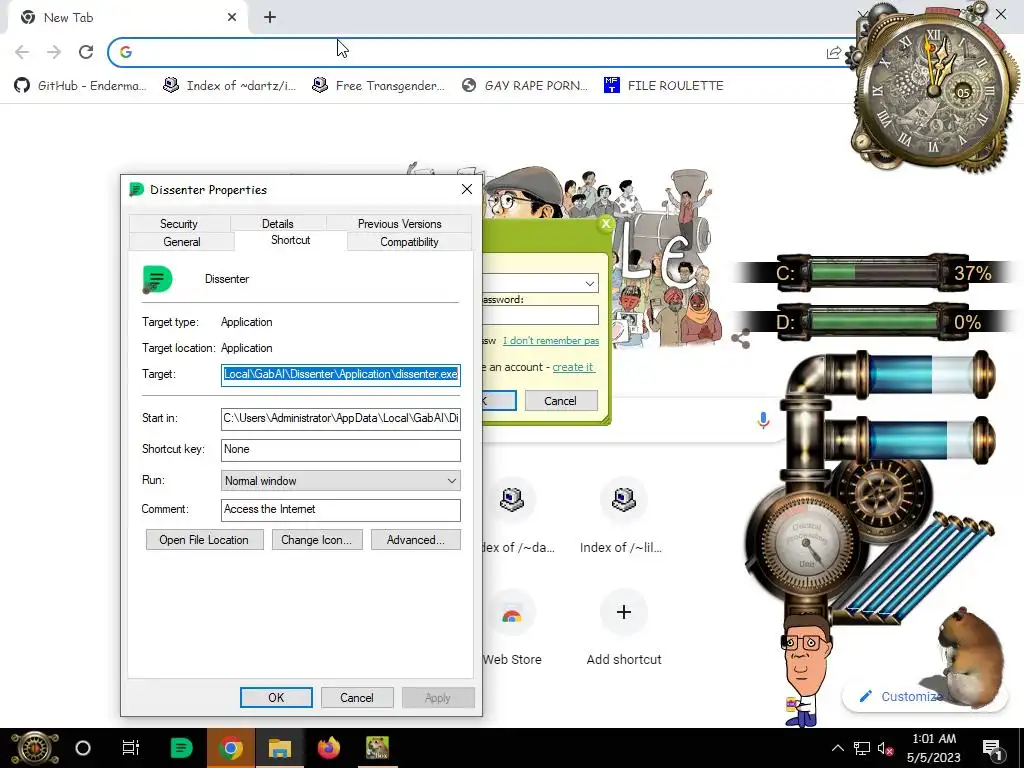The height and width of the screenshot is (768, 1024).
Task: Open the Run window mode dropdown
Action: (x=340, y=481)
